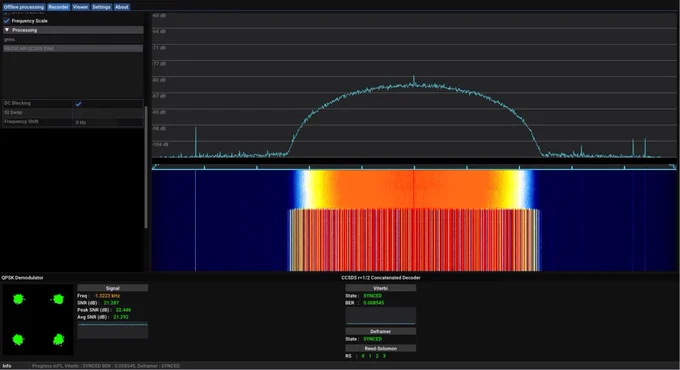Select the GEOSCAN CCSDS pipeline entry
680x370 pixels.
point(73,49)
